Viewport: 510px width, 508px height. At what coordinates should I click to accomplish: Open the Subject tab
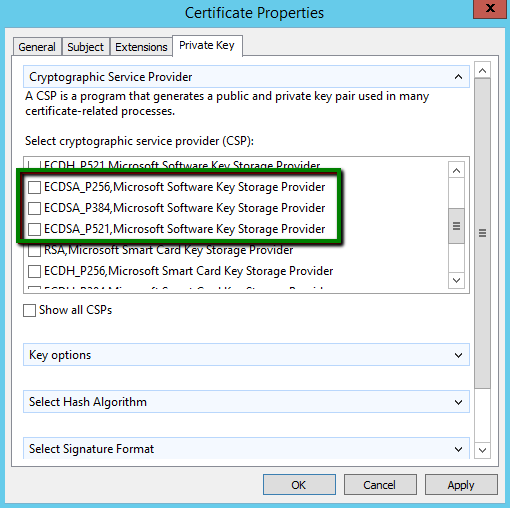coord(85,47)
